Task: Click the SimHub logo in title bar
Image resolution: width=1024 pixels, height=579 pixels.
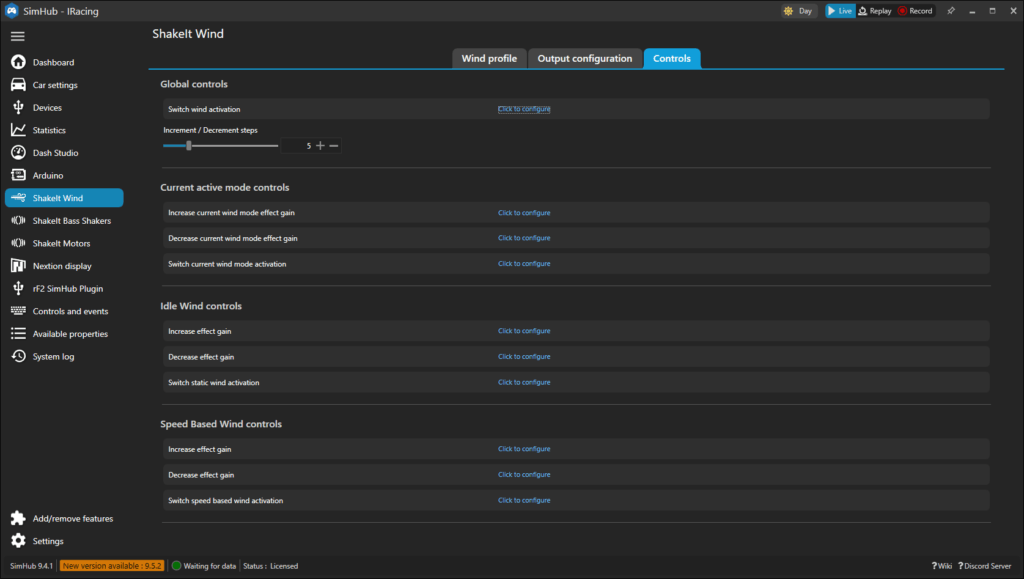Action: (12, 11)
